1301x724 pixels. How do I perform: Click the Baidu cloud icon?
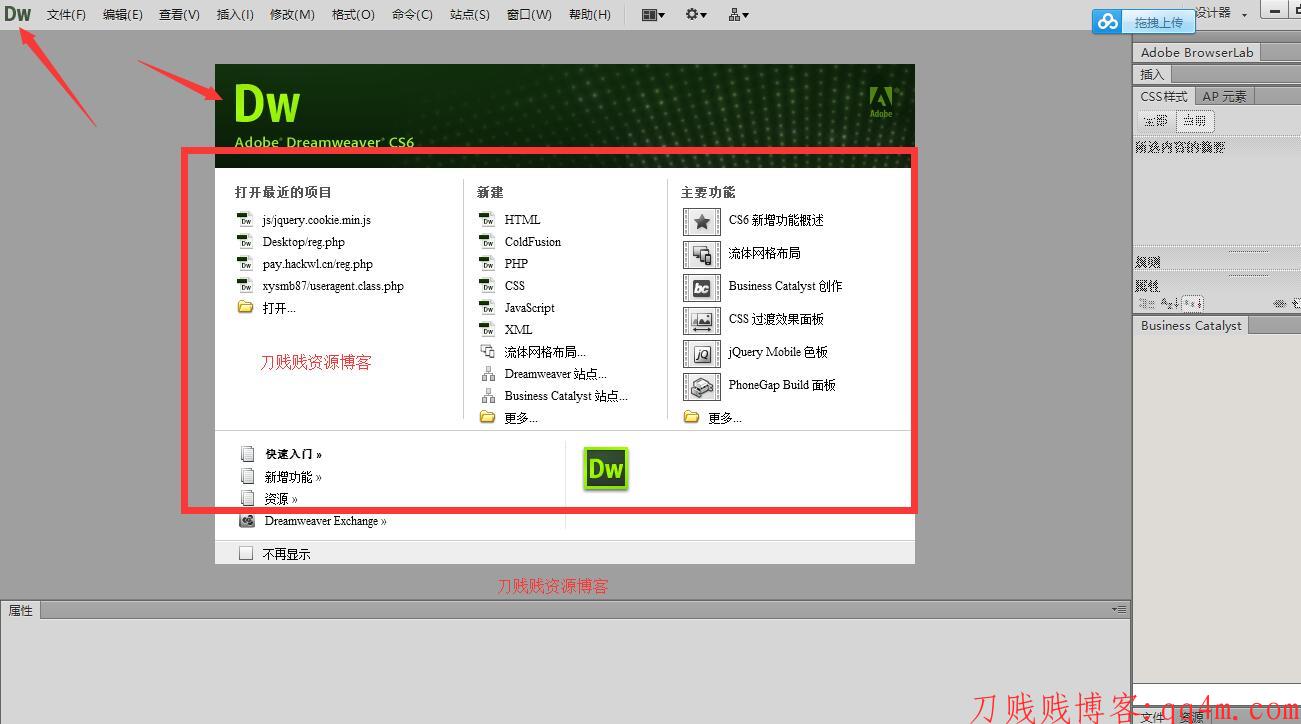point(1107,21)
